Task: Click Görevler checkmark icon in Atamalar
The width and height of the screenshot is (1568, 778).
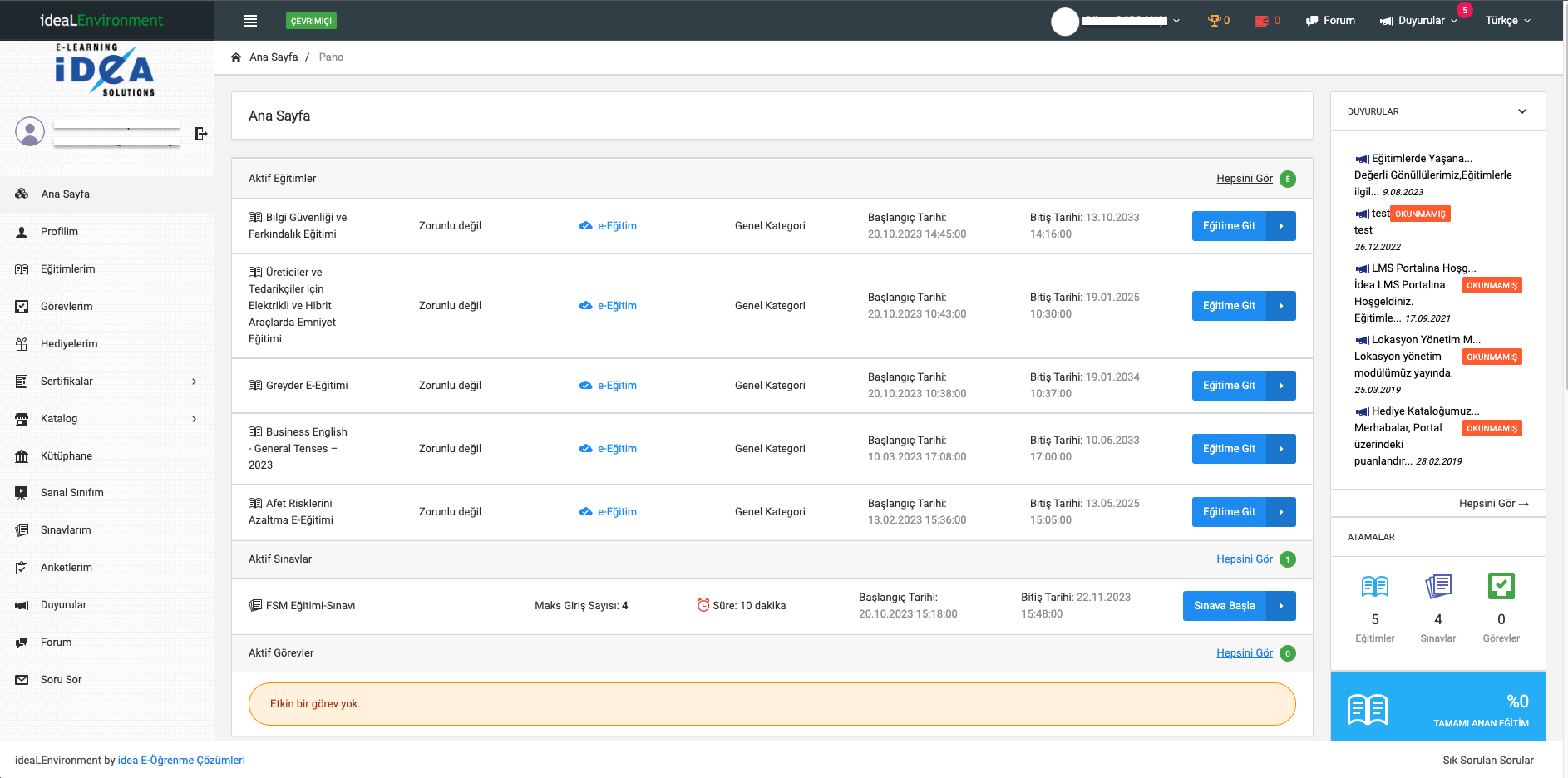Action: (1501, 587)
